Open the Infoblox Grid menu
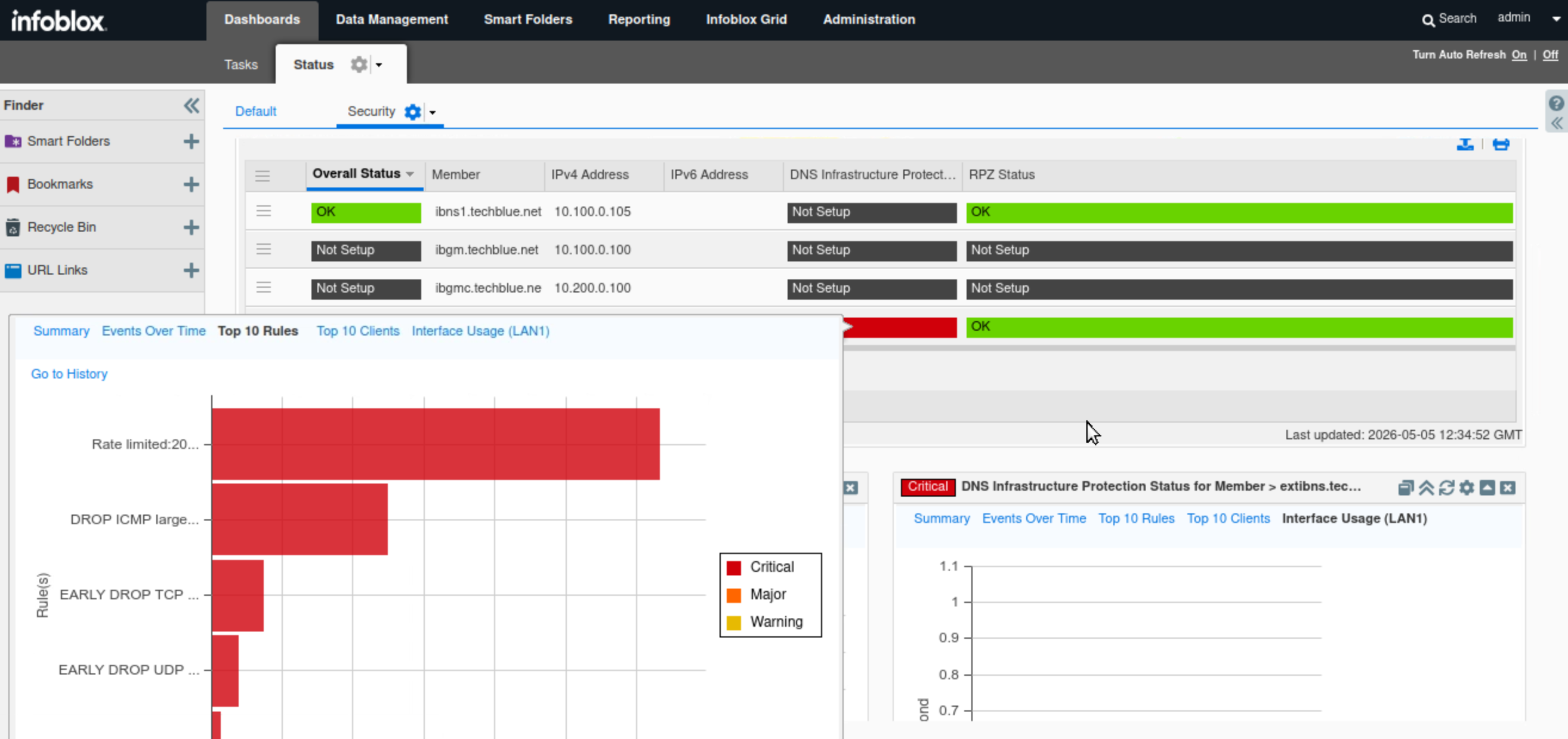Viewport: 1568px width, 739px height. coord(746,20)
